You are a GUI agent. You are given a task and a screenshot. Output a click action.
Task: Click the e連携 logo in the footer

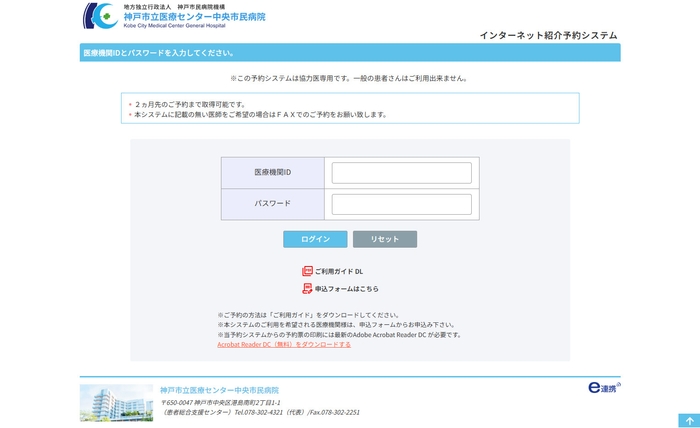pyautogui.click(x=603, y=387)
